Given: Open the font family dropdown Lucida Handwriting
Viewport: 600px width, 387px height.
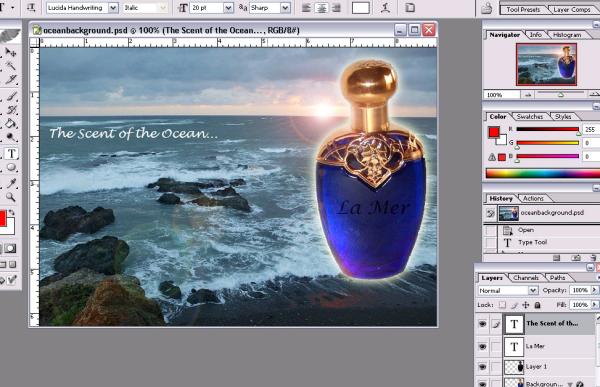Looking at the screenshot, I should point(113,8).
